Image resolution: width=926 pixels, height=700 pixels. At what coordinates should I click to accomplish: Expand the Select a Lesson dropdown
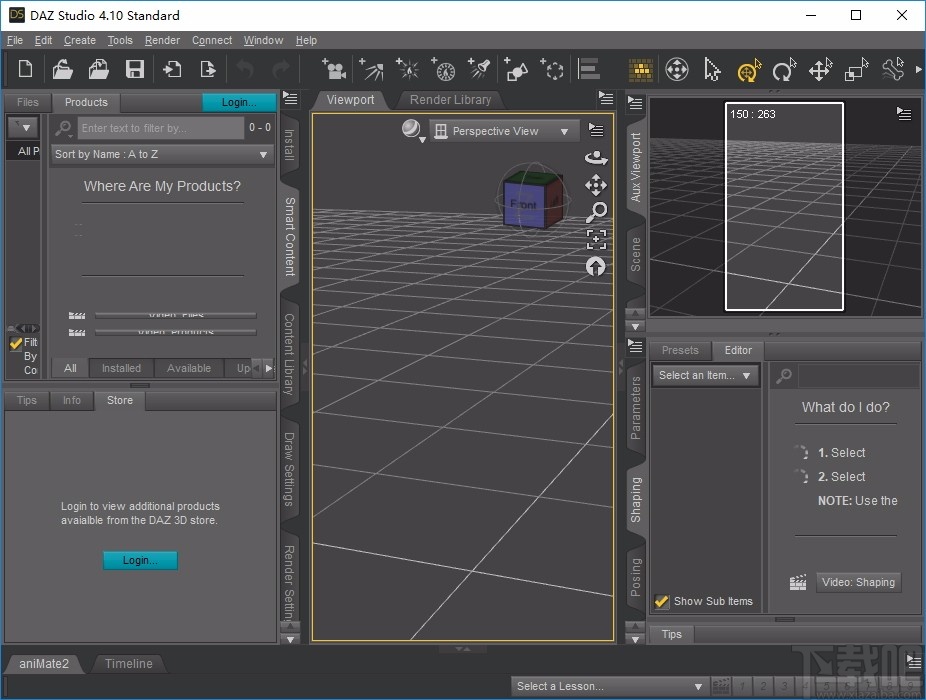point(610,686)
